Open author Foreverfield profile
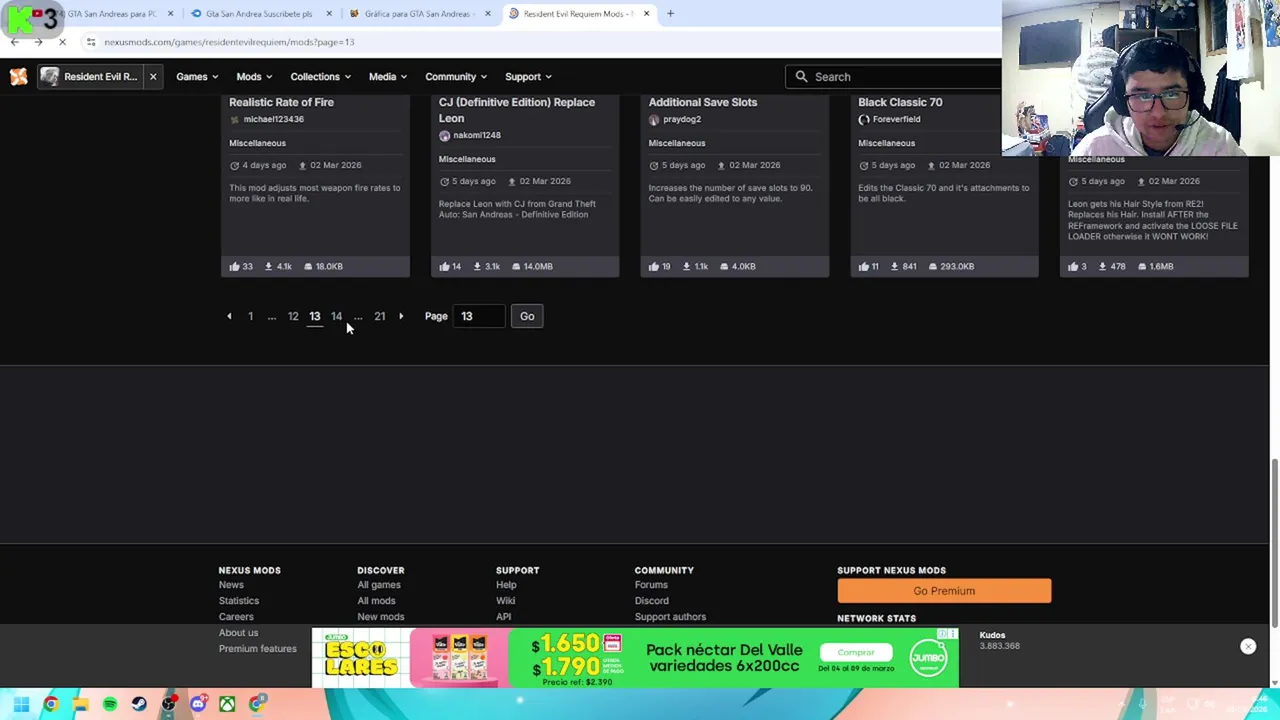Image resolution: width=1280 pixels, height=720 pixels. point(896,119)
